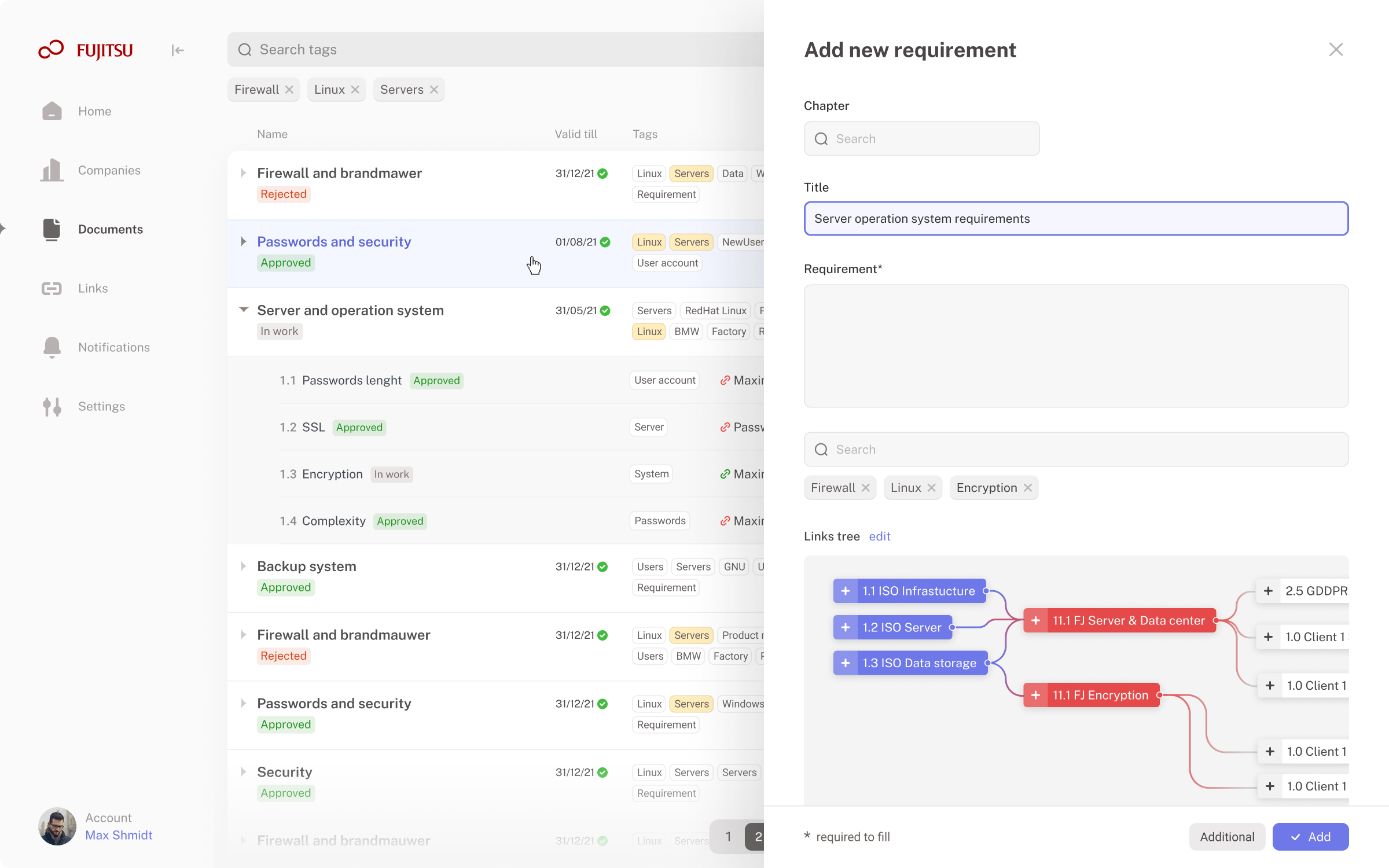Click the edit link beside Links tree
The width and height of the screenshot is (1389, 868).
tap(879, 536)
